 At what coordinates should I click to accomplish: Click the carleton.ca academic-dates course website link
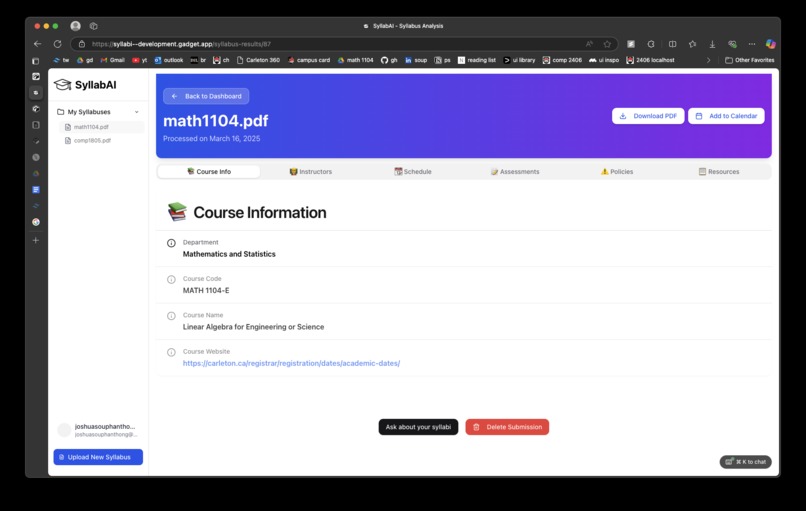(291, 363)
